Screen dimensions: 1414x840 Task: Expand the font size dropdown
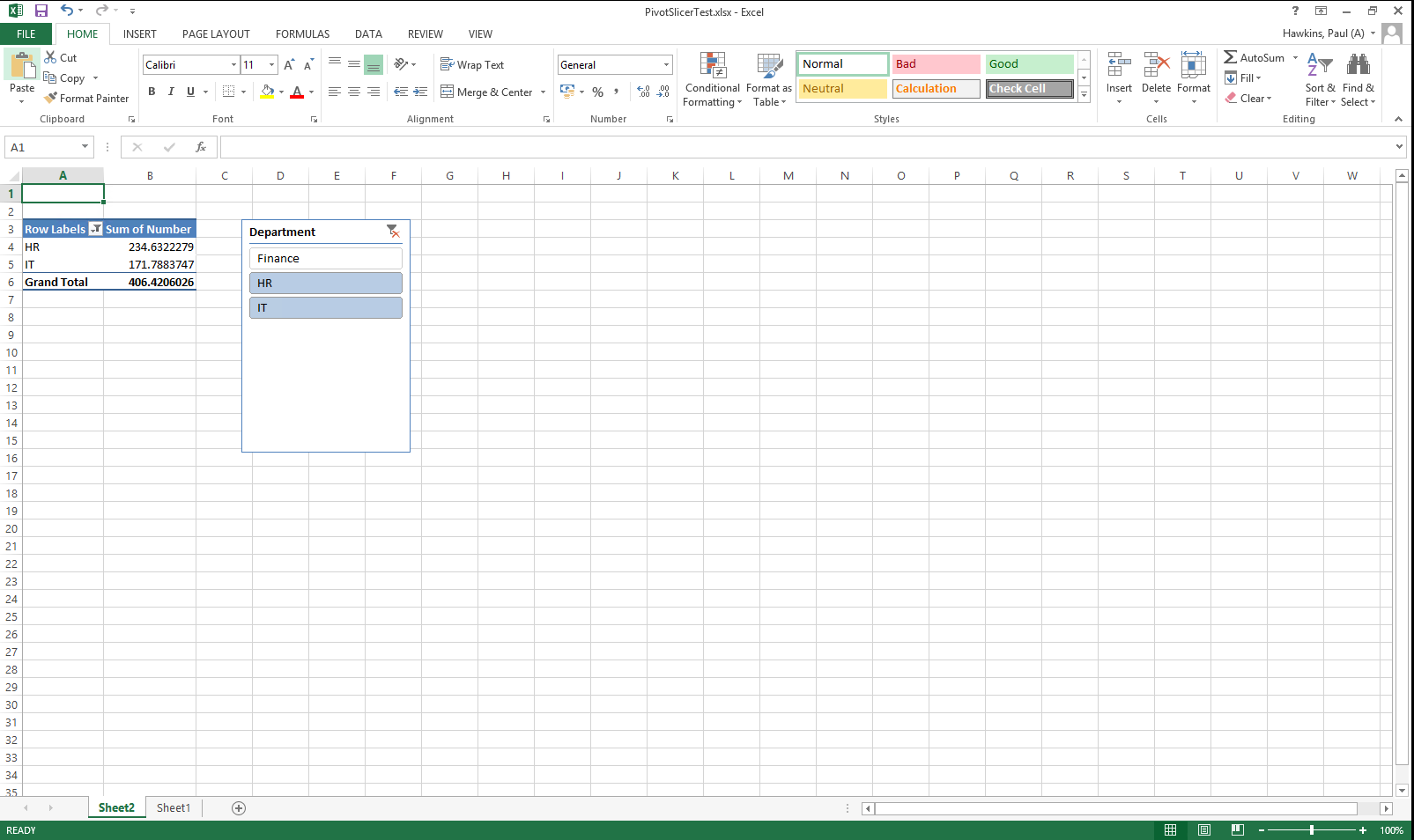pyautogui.click(x=271, y=65)
